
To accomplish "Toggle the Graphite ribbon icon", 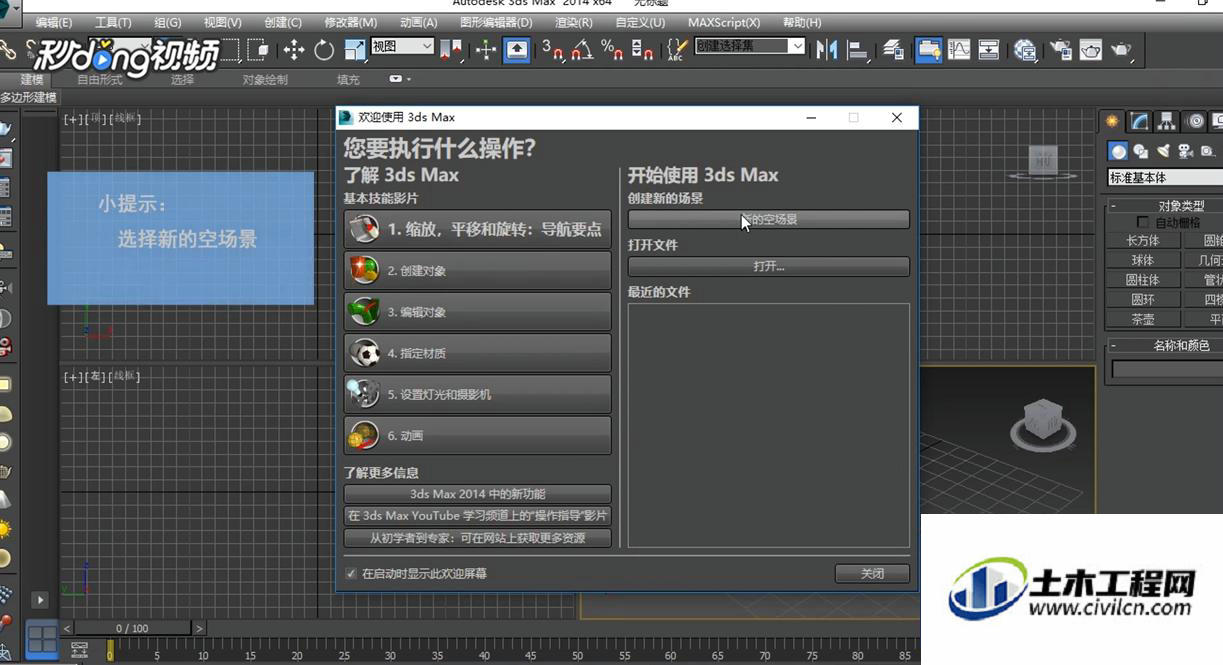I will [928, 49].
